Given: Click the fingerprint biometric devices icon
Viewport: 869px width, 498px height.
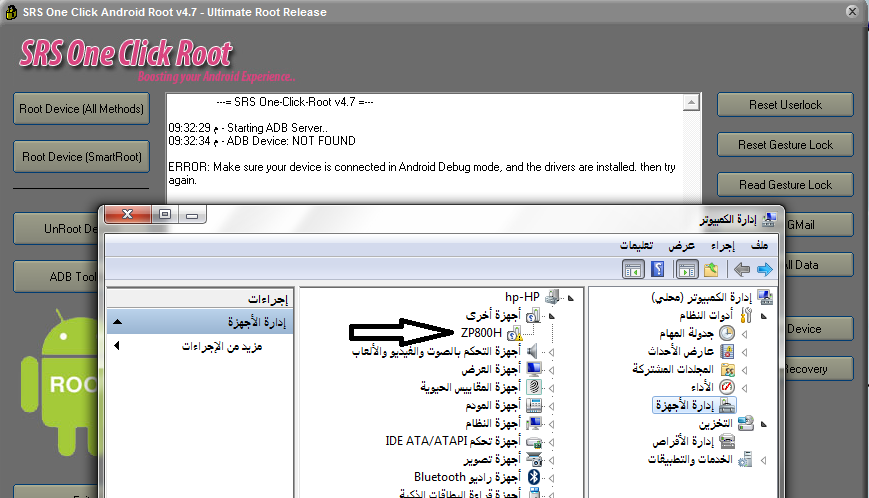Looking at the screenshot, I should tap(534, 387).
